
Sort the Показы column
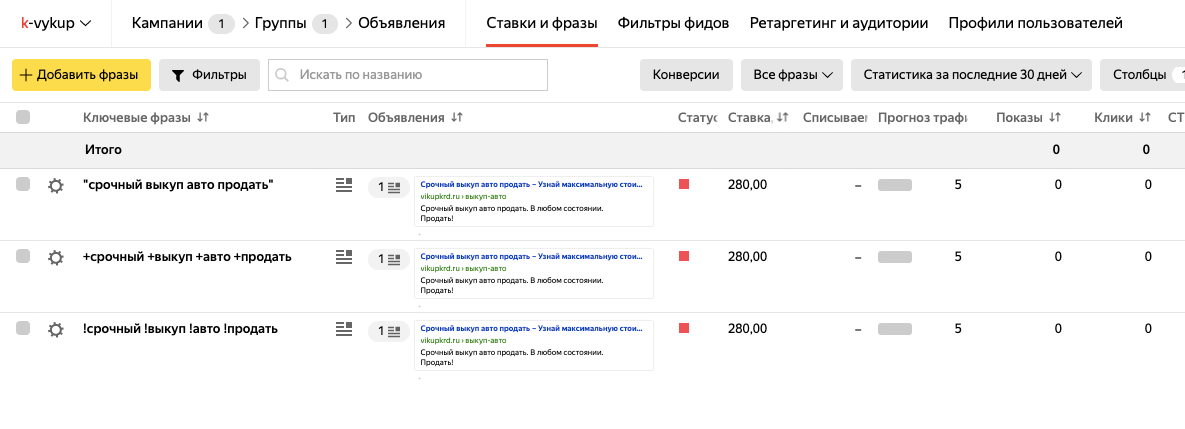tap(1054, 118)
